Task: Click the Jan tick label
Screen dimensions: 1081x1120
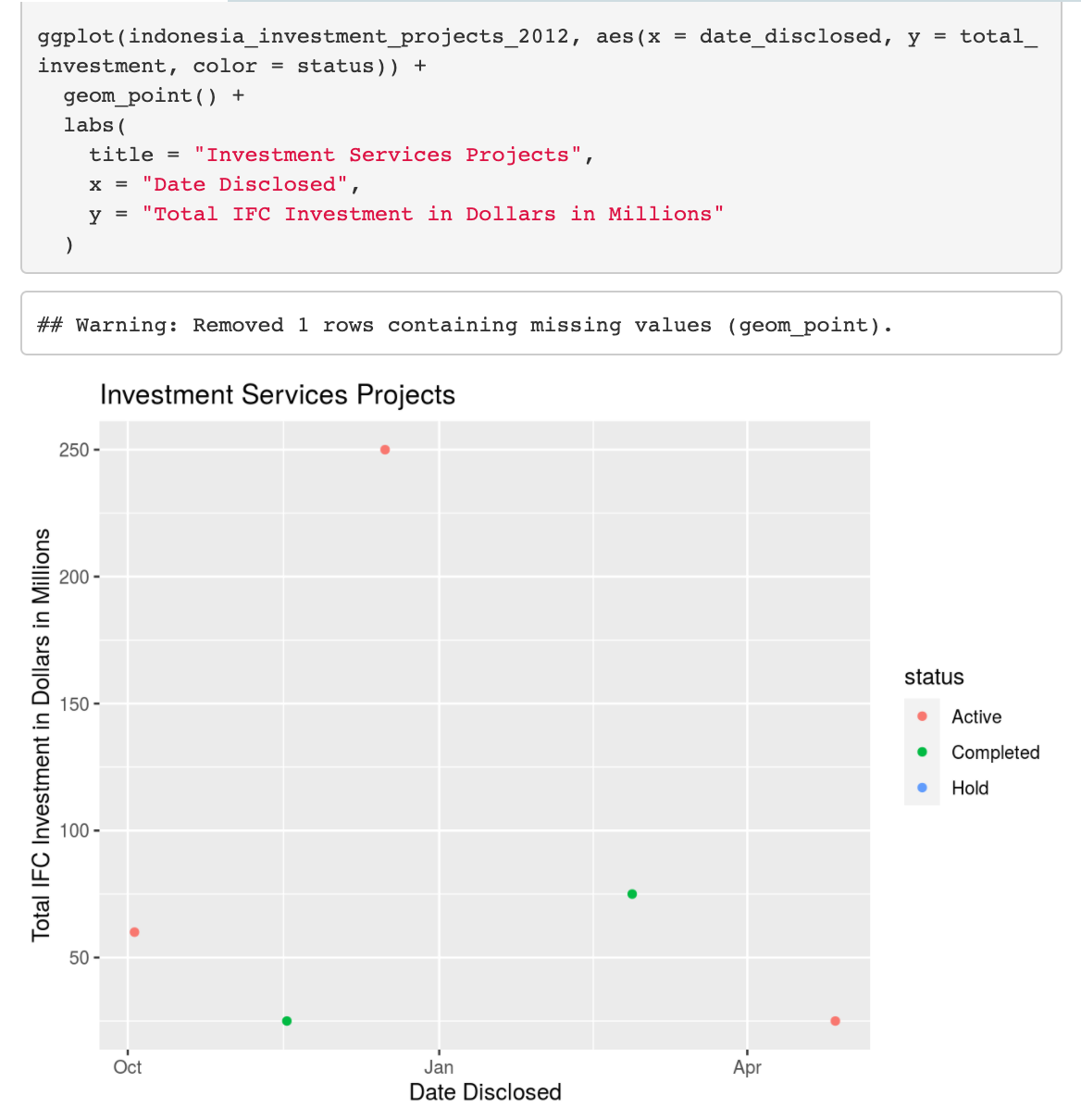Action: [x=439, y=1067]
